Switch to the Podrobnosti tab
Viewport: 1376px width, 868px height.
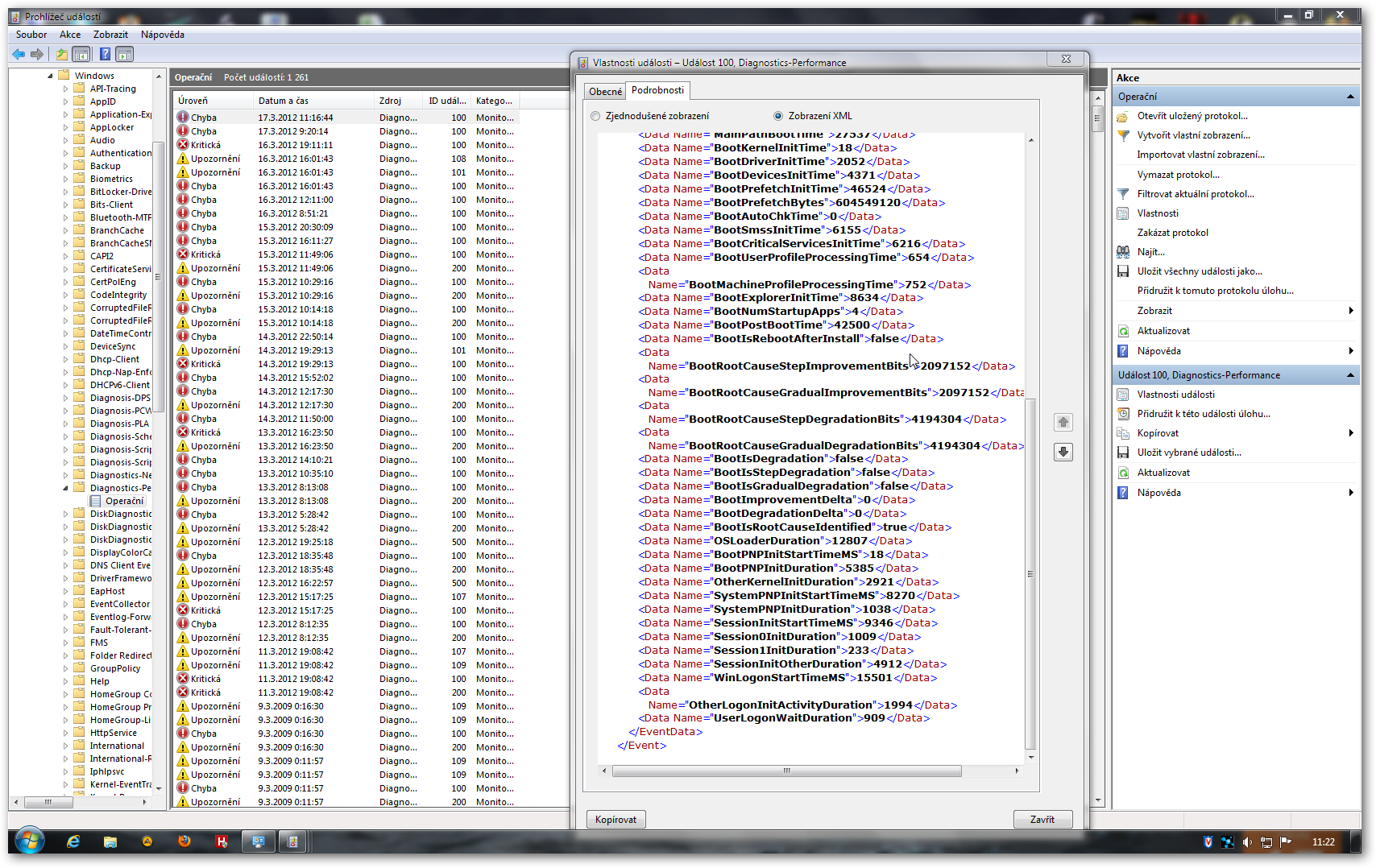(x=657, y=90)
